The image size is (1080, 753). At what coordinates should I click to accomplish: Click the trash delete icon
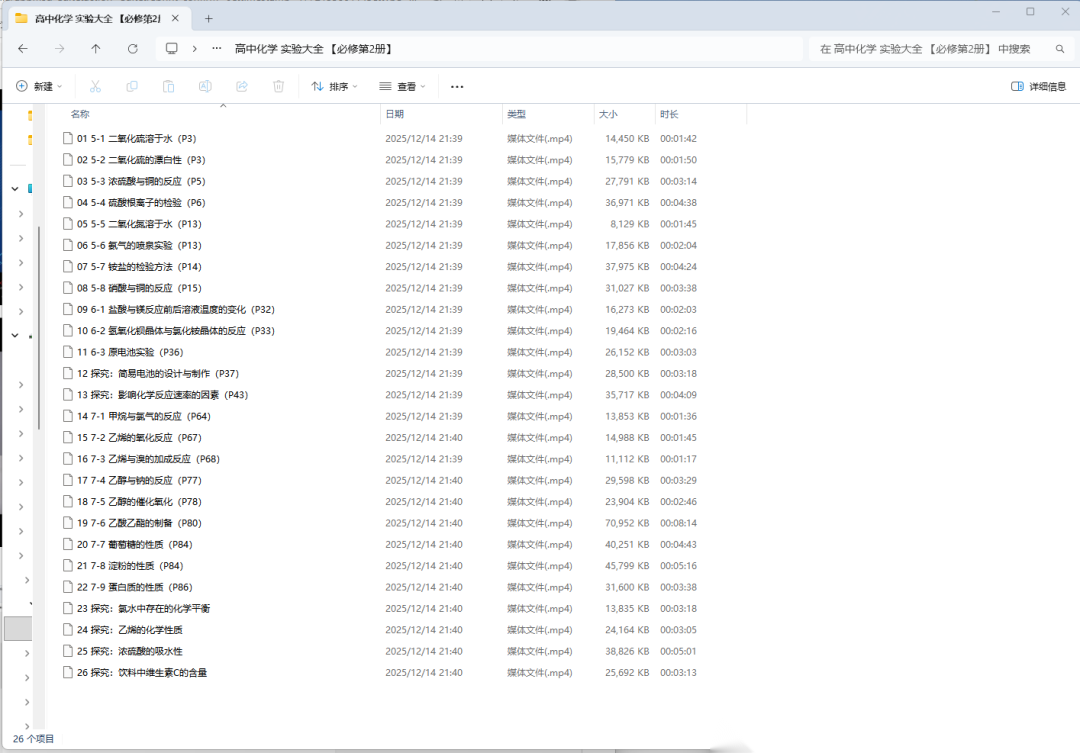(279, 87)
